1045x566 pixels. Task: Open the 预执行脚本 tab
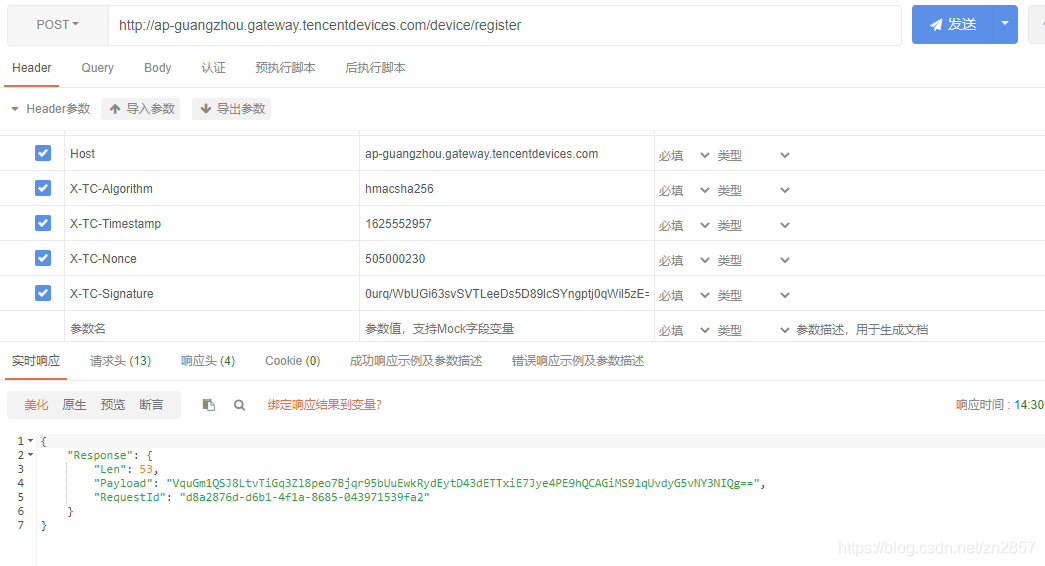pyautogui.click(x=285, y=68)
